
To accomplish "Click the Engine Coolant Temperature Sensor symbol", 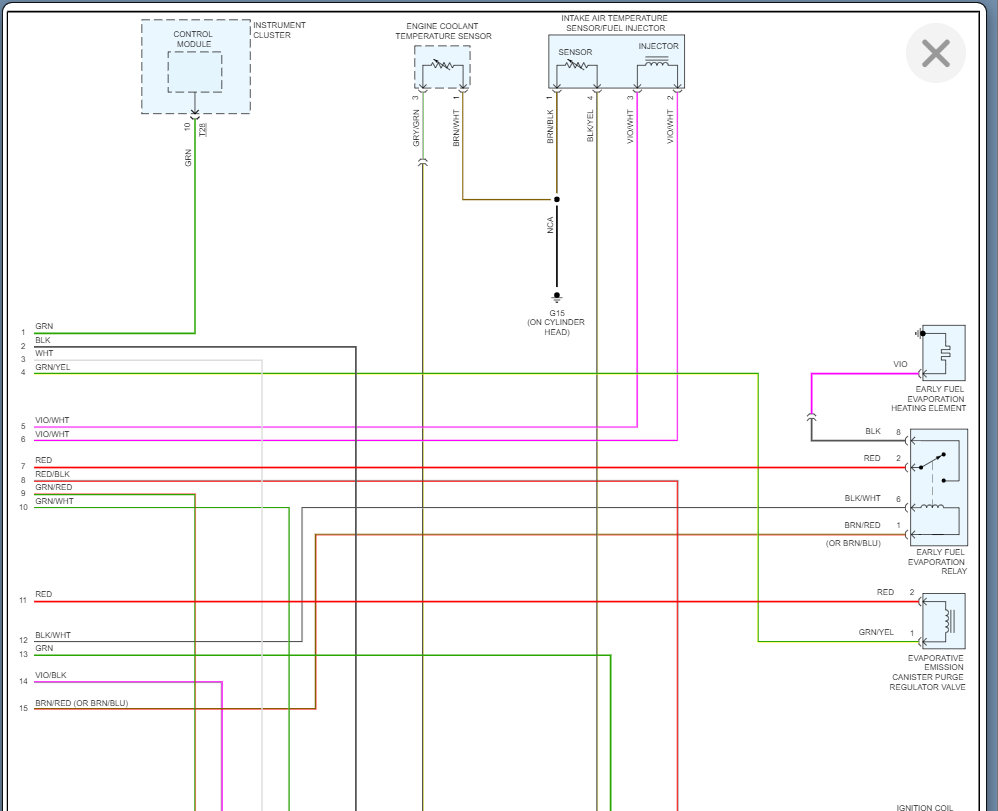I will click(442, 66).
